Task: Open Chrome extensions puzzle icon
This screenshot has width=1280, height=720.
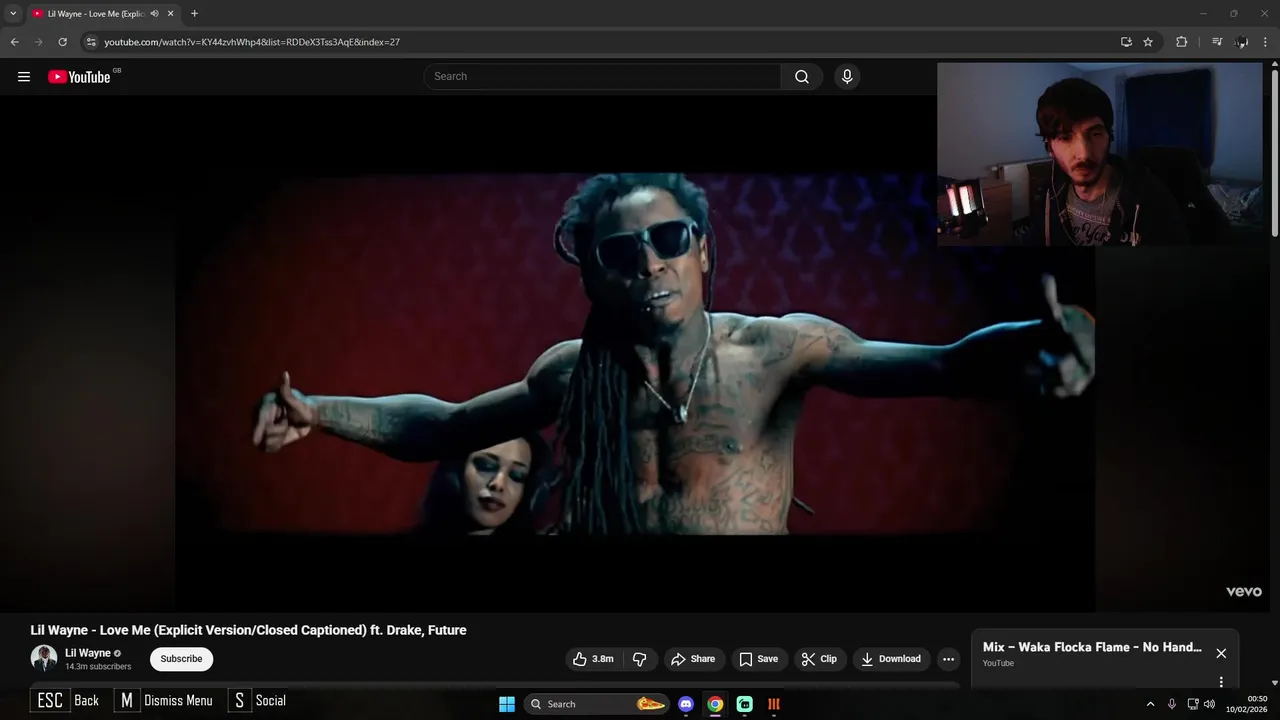Action: pos(1181,42)
